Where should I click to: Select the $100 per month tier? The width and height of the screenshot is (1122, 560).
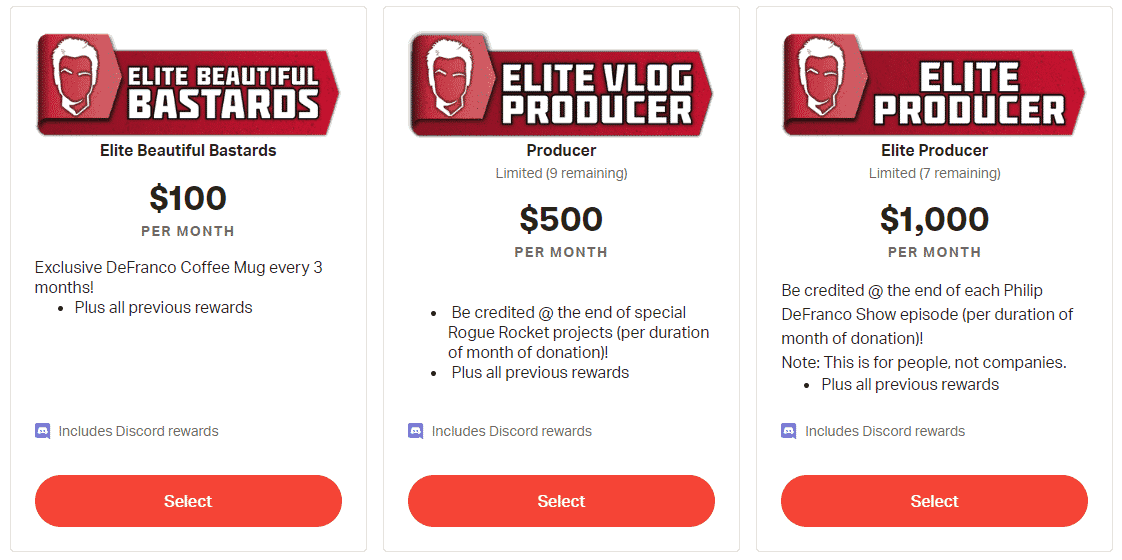(188, 501)
